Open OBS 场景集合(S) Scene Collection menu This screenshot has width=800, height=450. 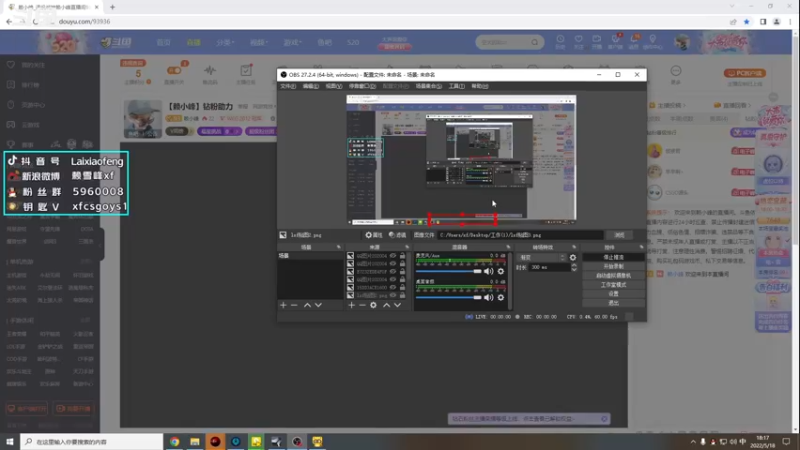coord(429,86)
